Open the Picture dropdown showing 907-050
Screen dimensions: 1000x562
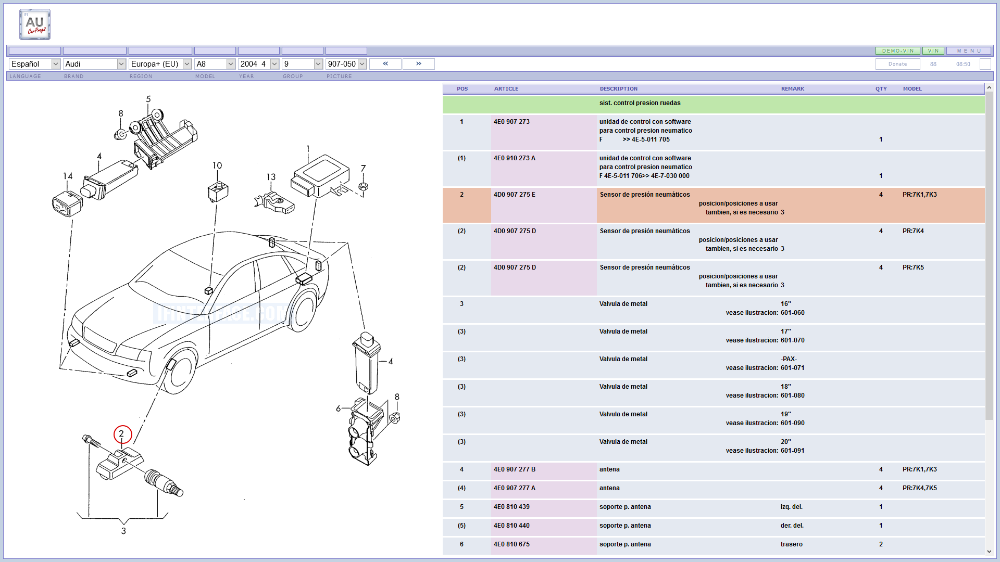tap(346, 64)
